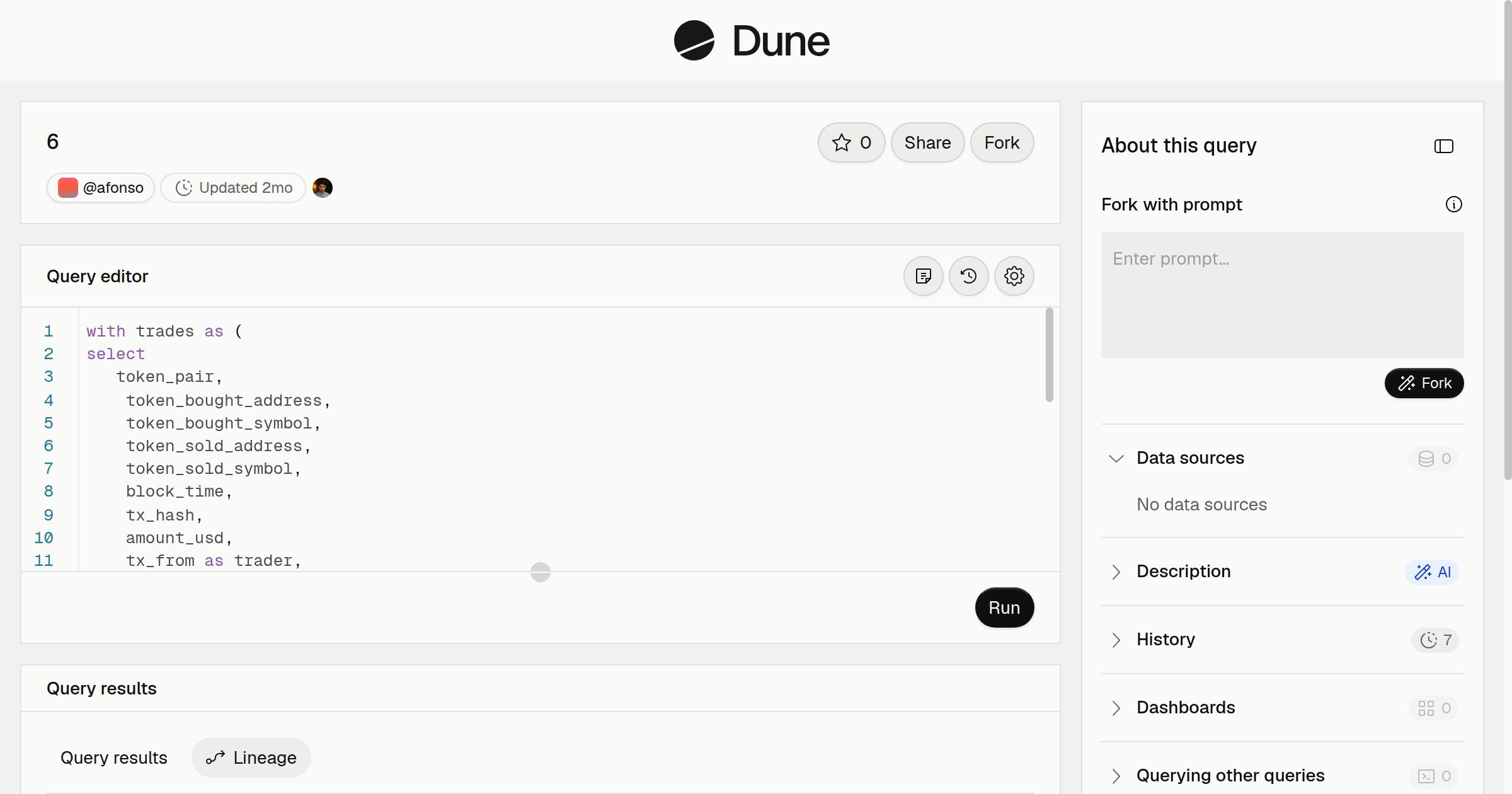Open the query notes icon in the editor
The height and width of the screenshot is (794, 1512).
[923, 276]
